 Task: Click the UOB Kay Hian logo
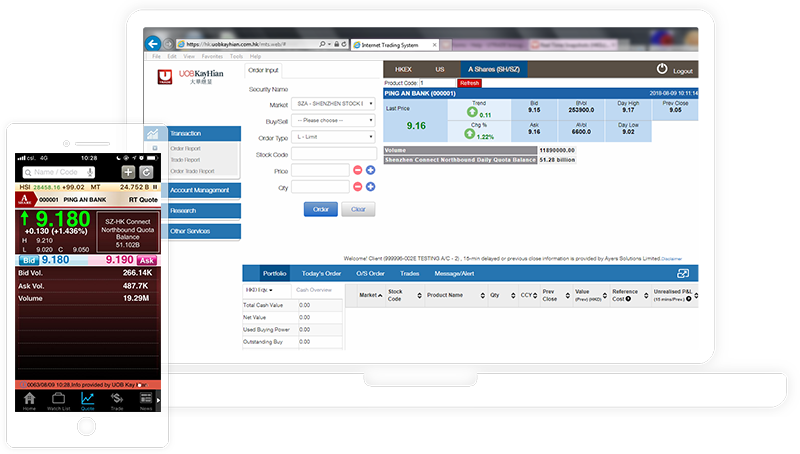coord(190,77)
